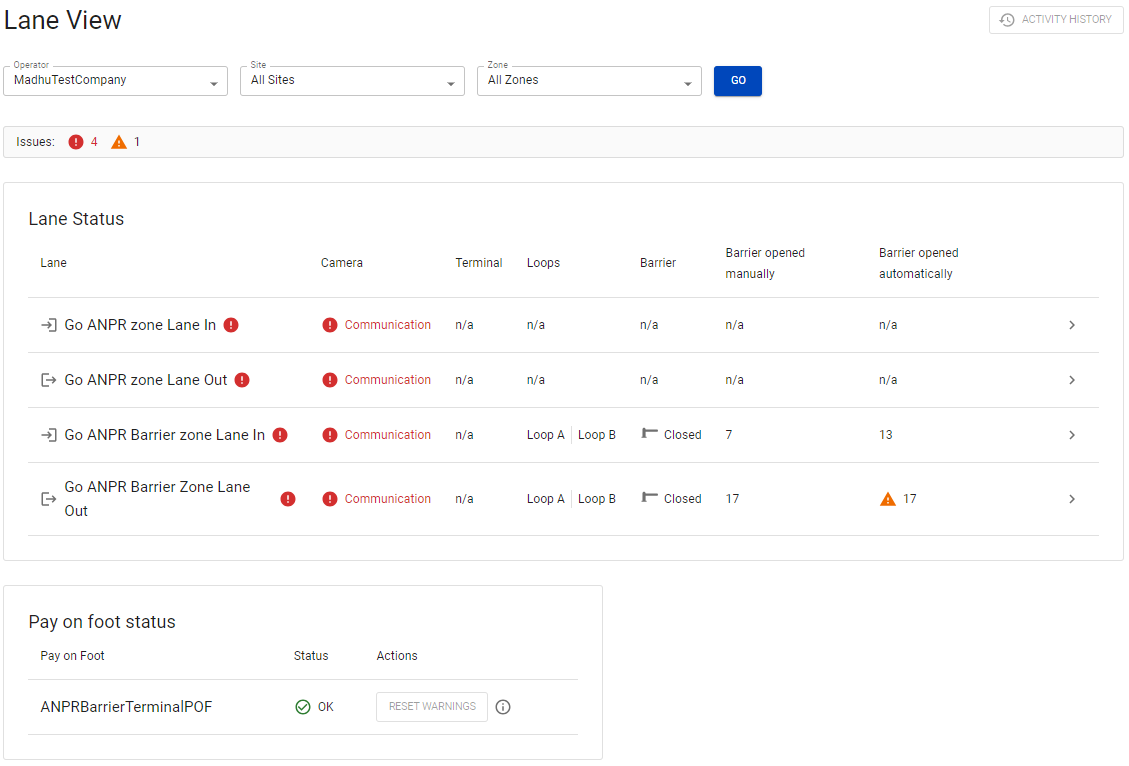Open the Activity History button
1129x766 pixels.
coord(1056,19)
